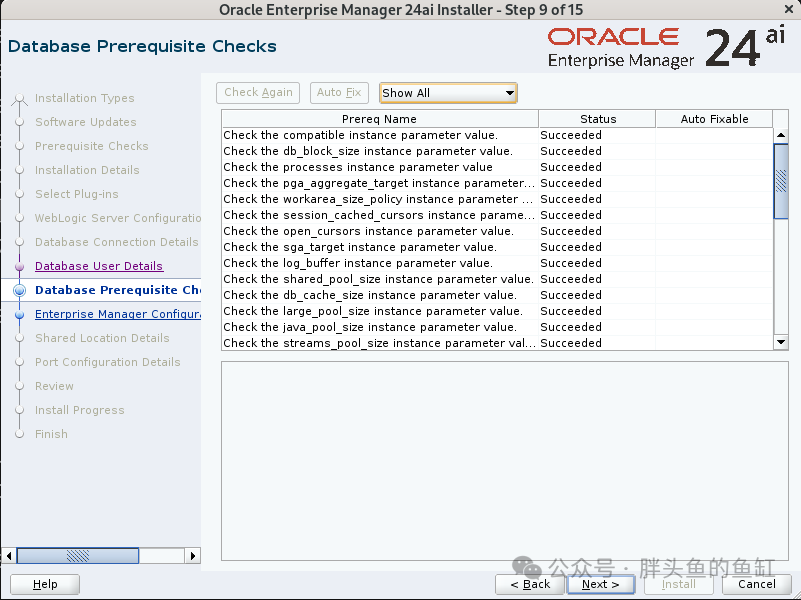This screenshot has height=600, width=801.
Task: Select the Database Prerequisite Checks step
Action: (x=118, y=290)
